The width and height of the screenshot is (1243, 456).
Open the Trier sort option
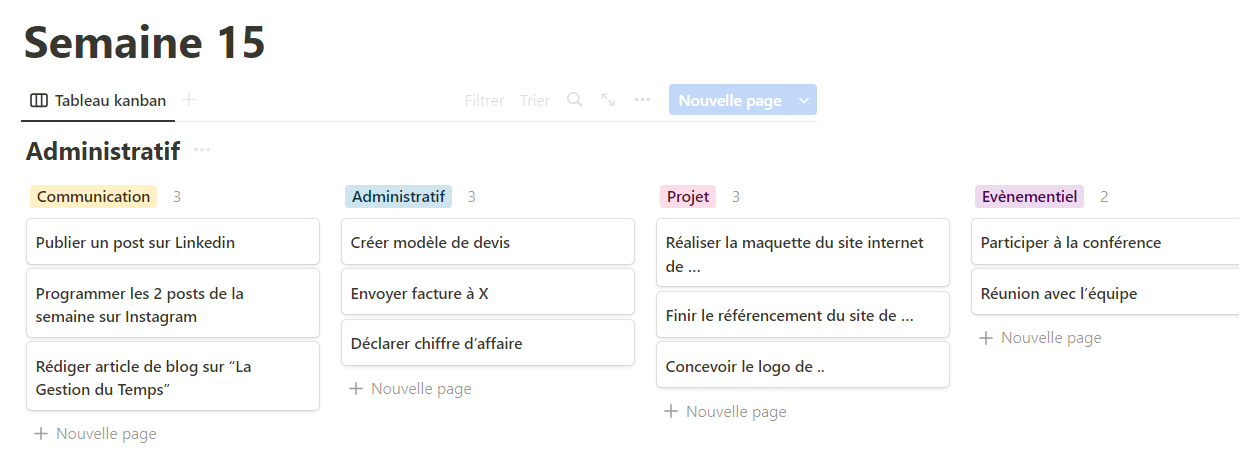point(535,100)
